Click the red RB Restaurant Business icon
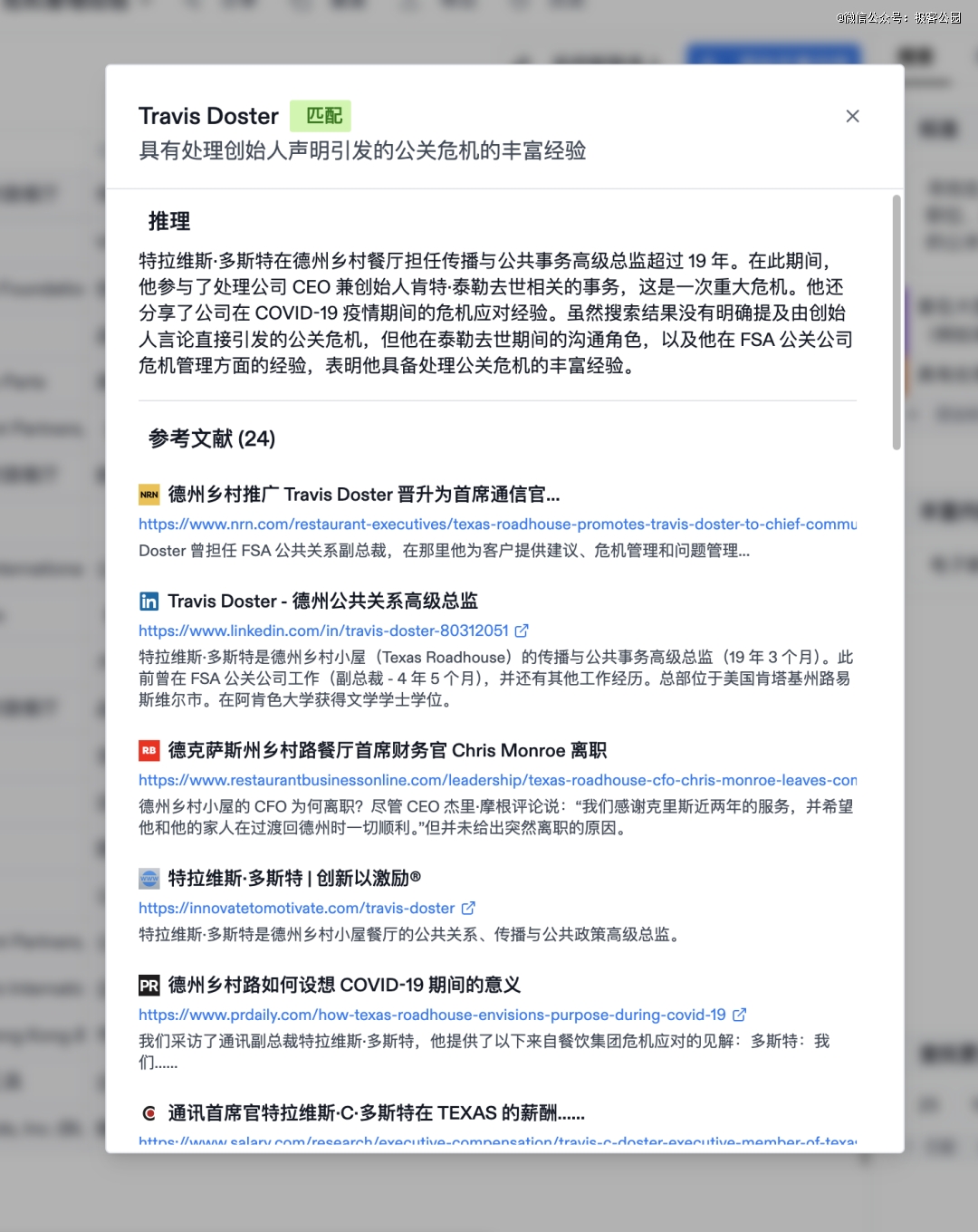 point(149,750)
